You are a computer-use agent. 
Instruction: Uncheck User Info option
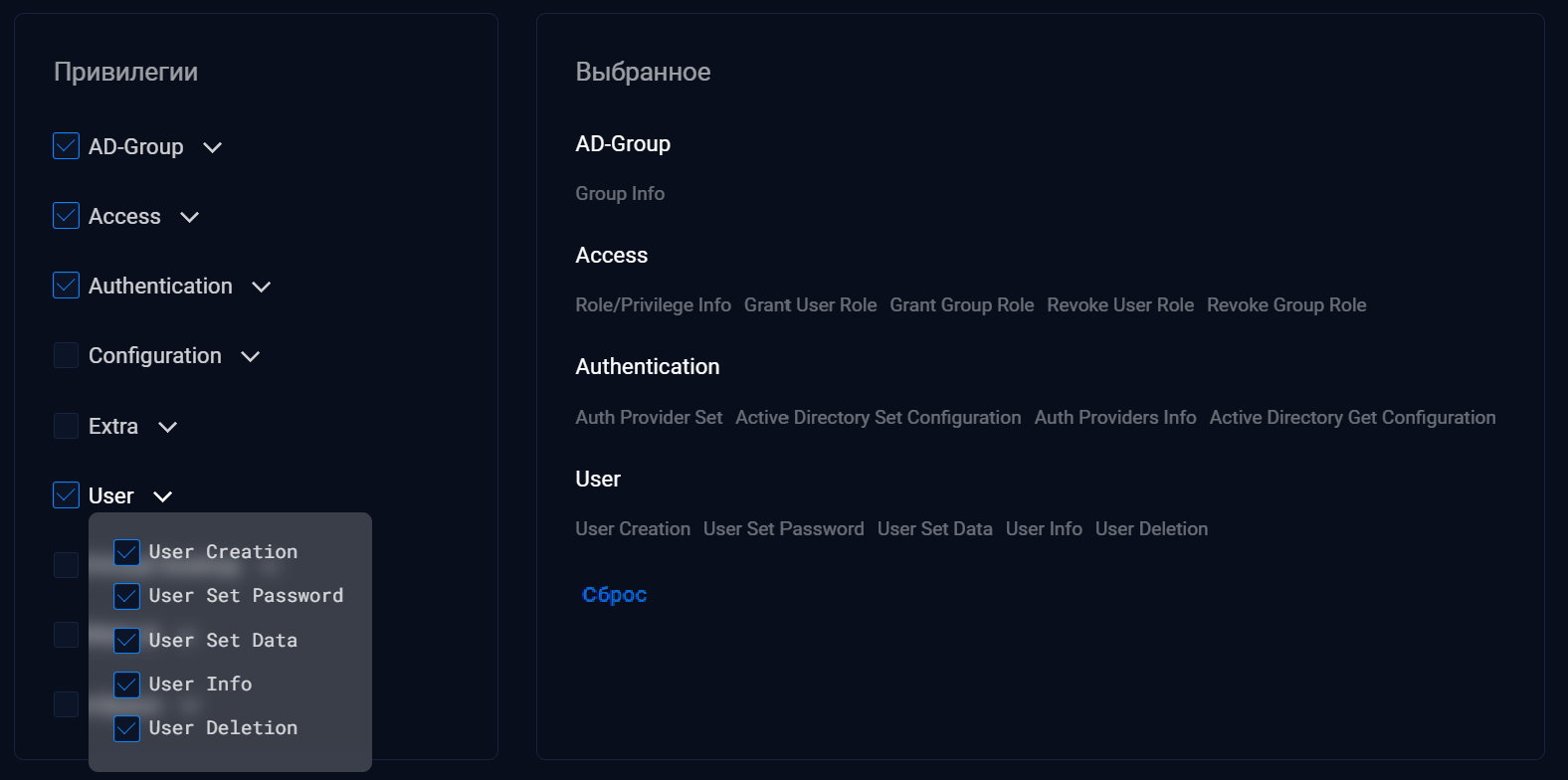[126, 684]
